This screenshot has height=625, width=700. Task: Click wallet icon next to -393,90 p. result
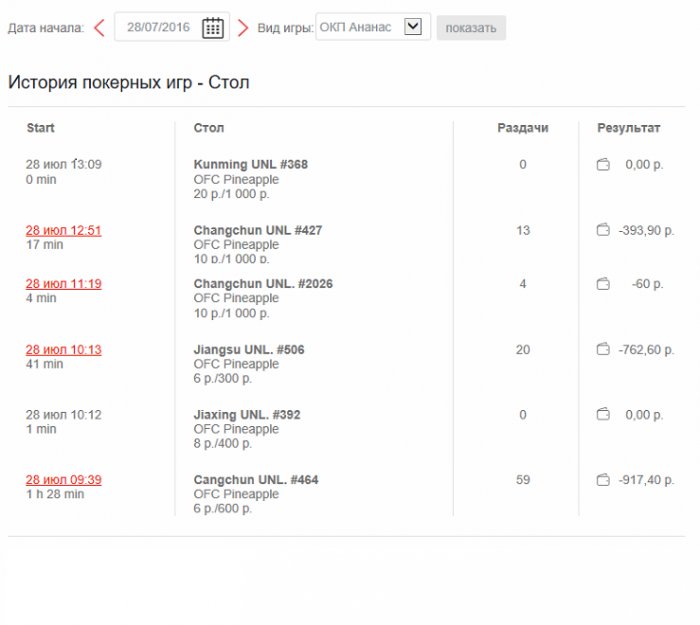point(603,231)
